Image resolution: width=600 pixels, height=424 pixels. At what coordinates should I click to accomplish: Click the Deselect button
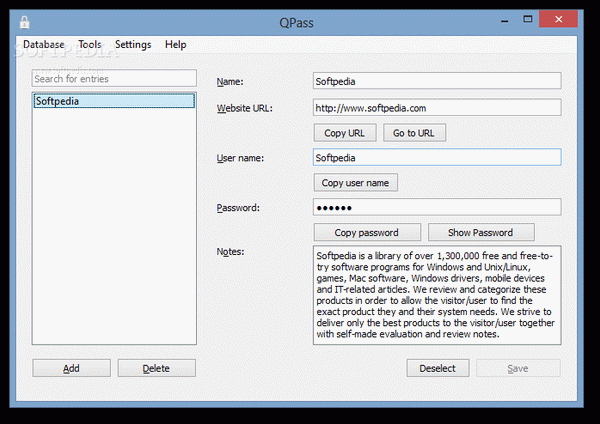pos(438,368)
